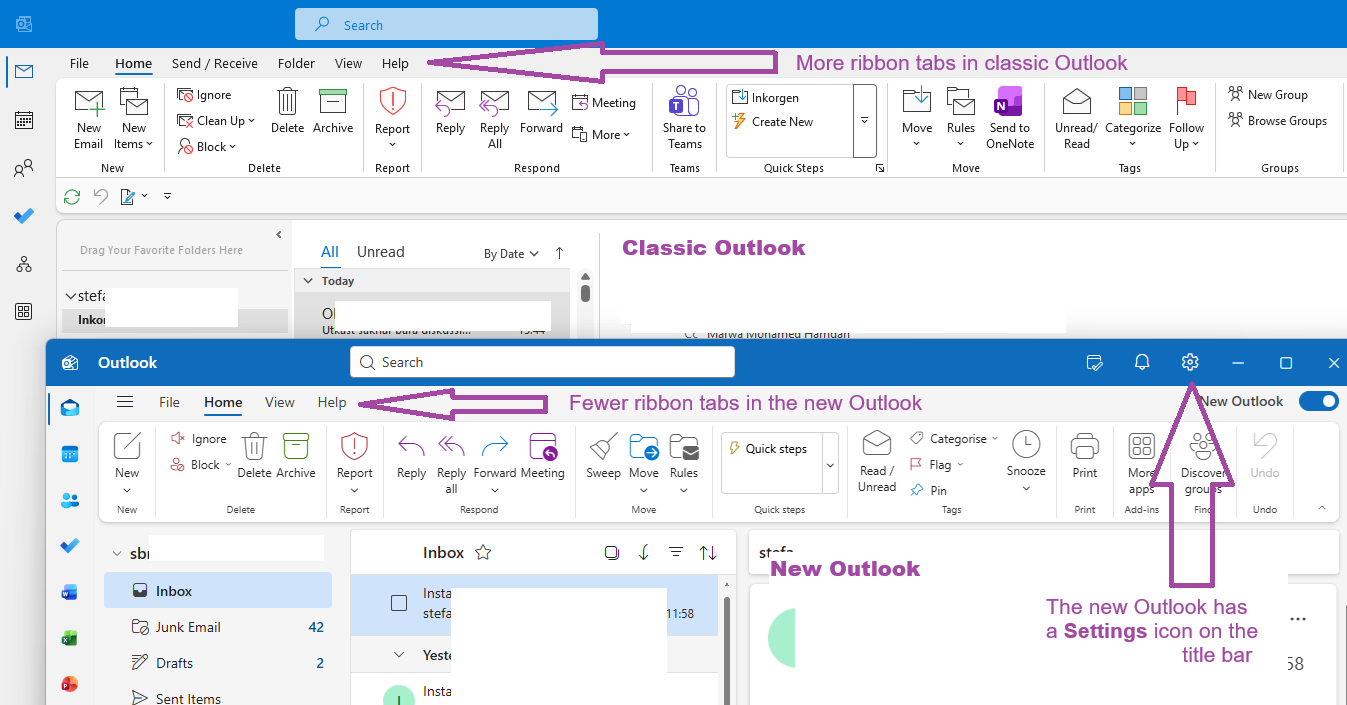Viewport: 1347px width, 705px height.
Task: Click Snooze in new Outlook ribbon
Action: click(1026, 462)
